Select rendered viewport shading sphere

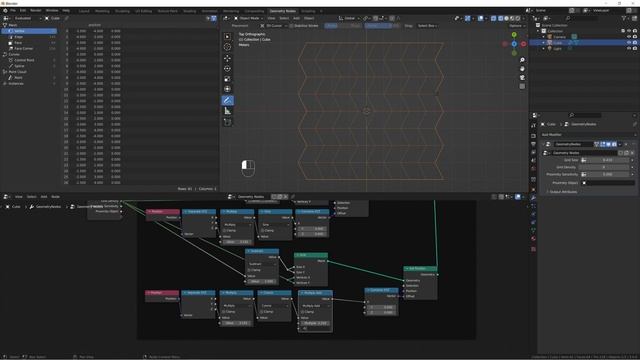pyautogui.click(x=518, y=18)
